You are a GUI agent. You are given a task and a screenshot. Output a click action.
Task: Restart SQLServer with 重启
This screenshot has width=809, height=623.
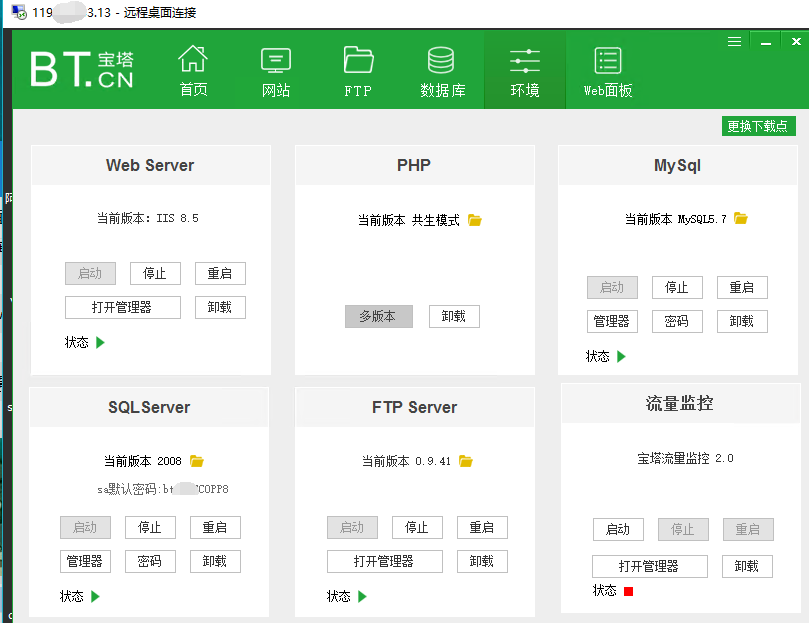(x=215, y=528)
